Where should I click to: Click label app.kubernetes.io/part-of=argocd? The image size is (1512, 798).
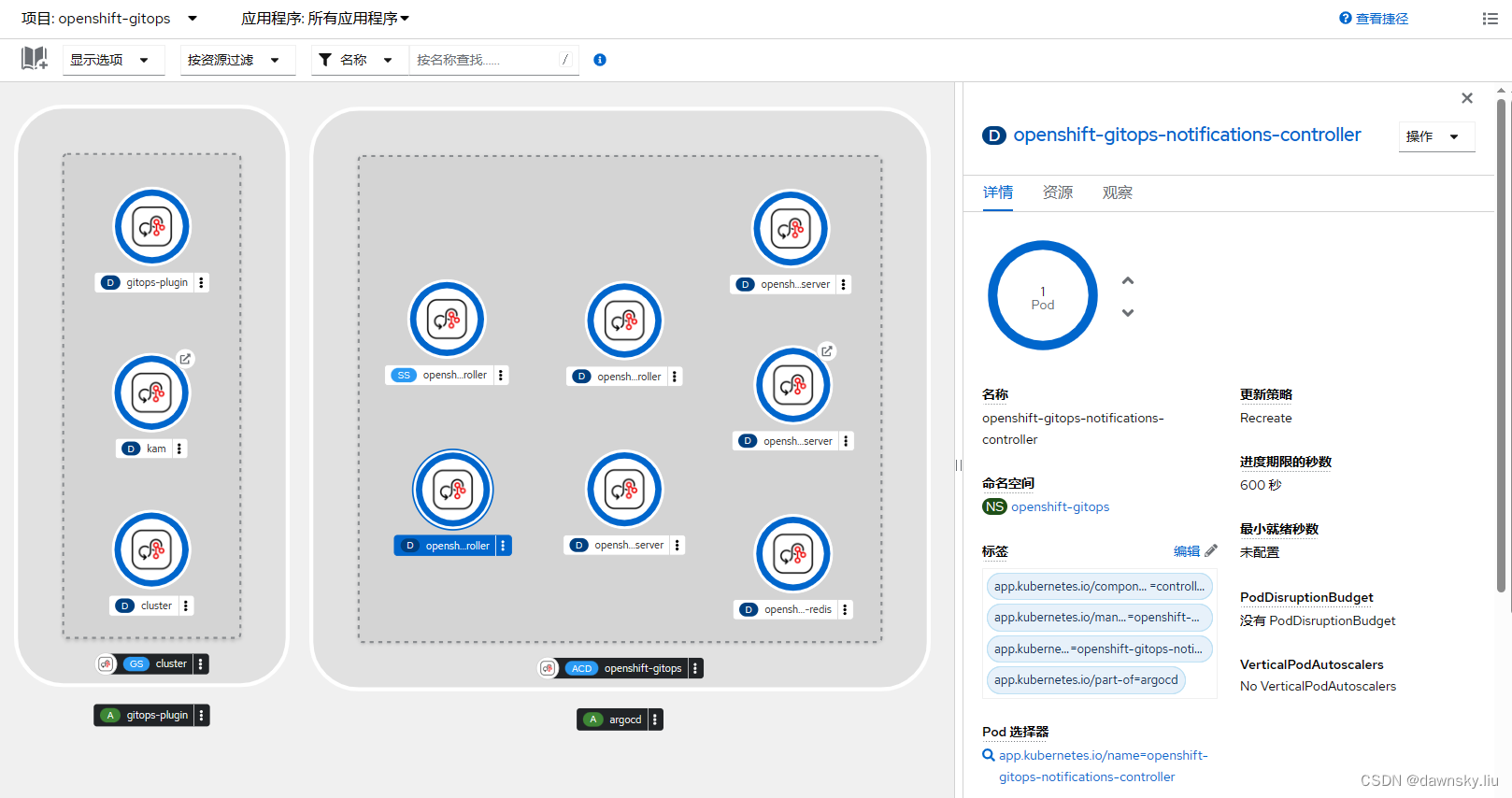pos(1086,680)
